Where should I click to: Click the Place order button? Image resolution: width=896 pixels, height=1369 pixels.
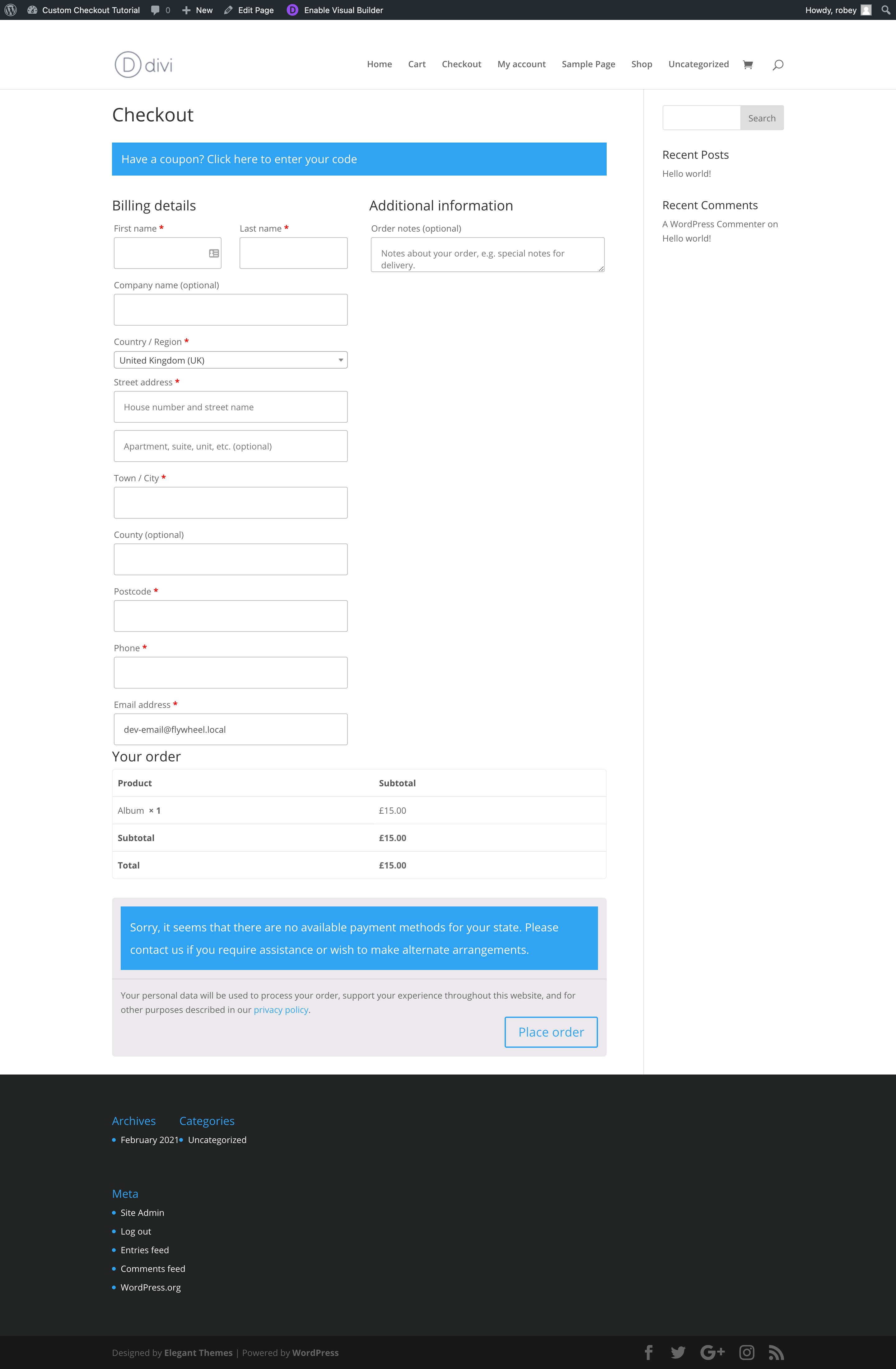pos(551,1032)
